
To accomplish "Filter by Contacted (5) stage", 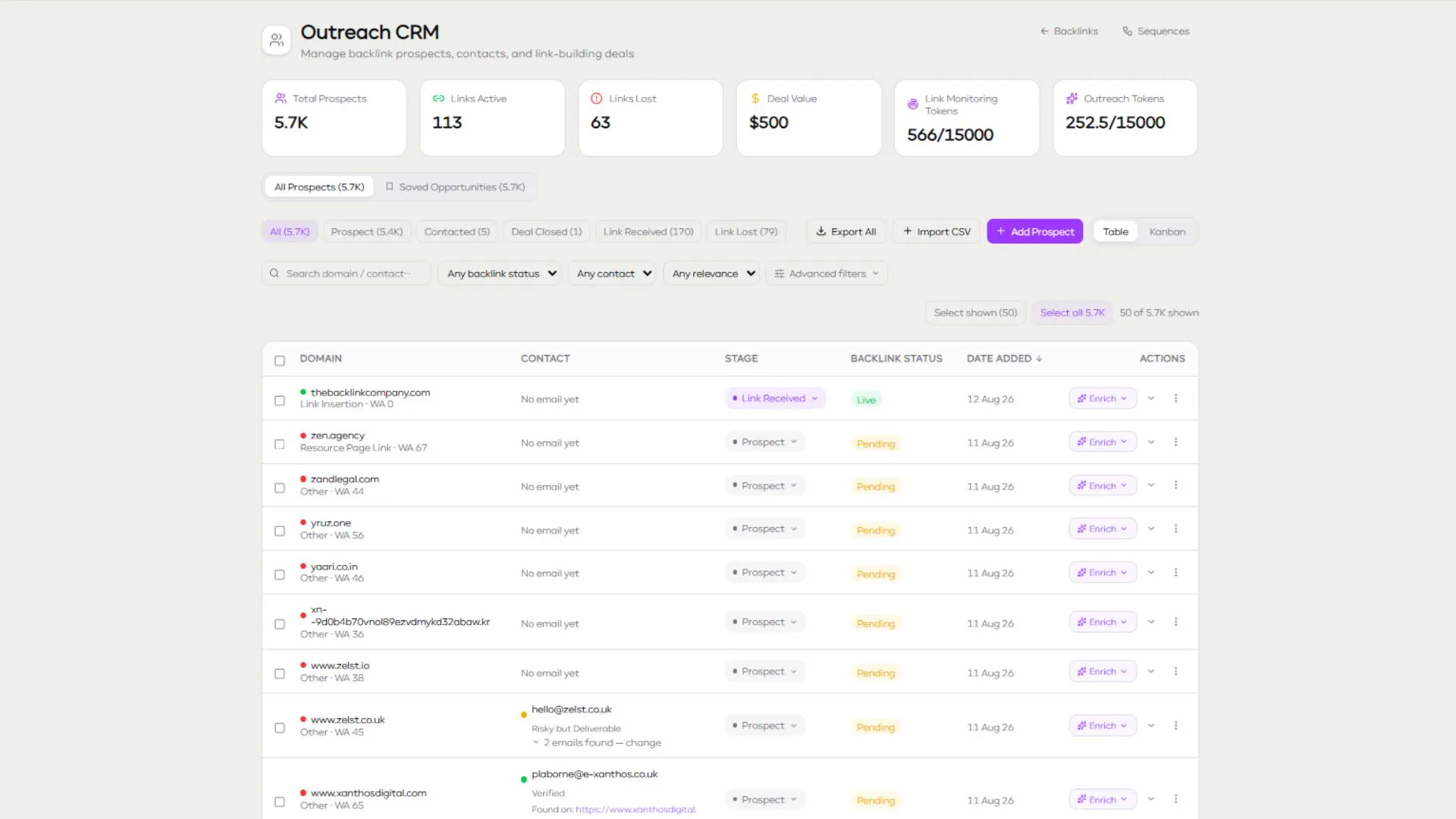I will [457, 231].
